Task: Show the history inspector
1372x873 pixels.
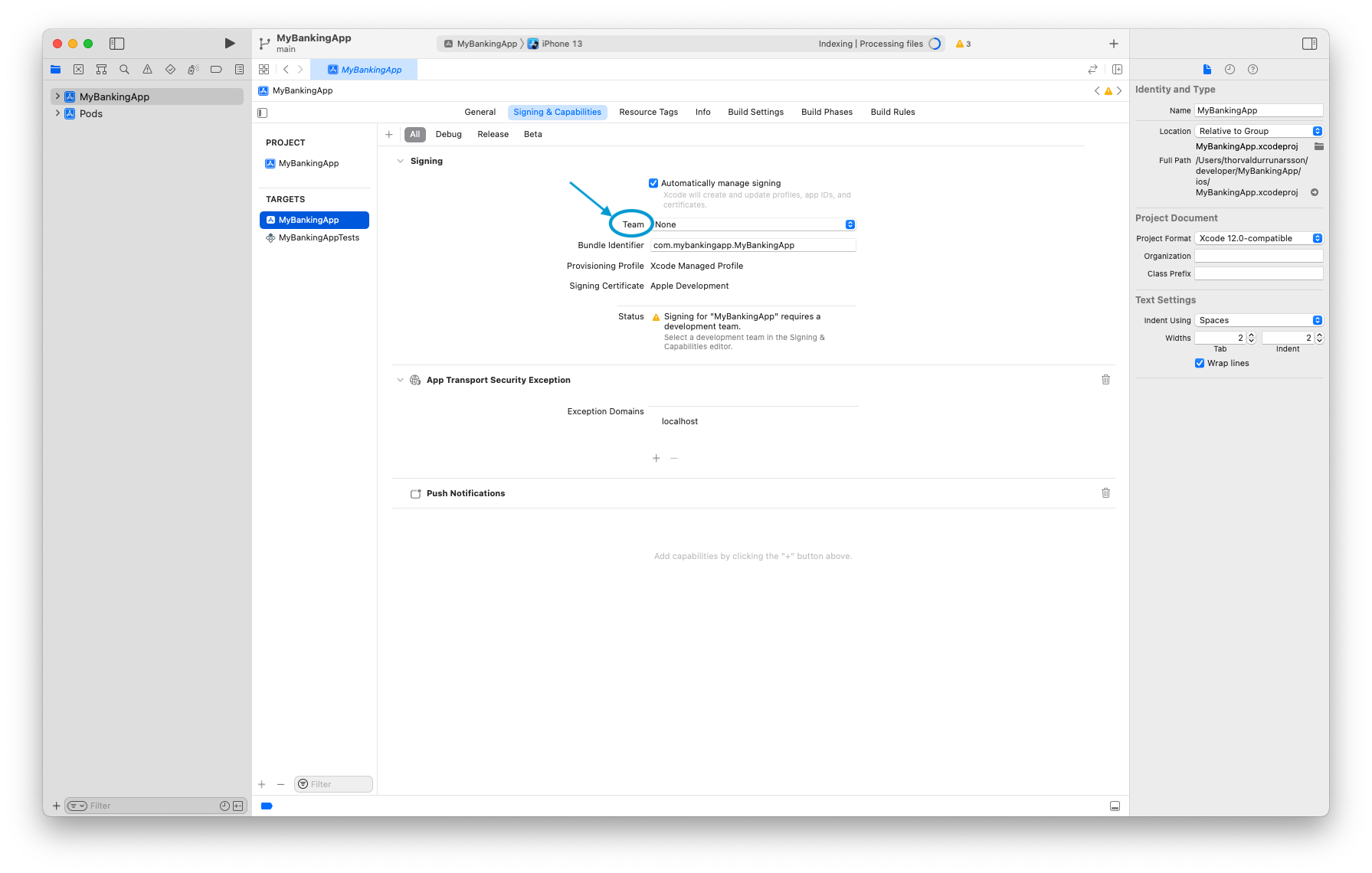Action: 1230,70
